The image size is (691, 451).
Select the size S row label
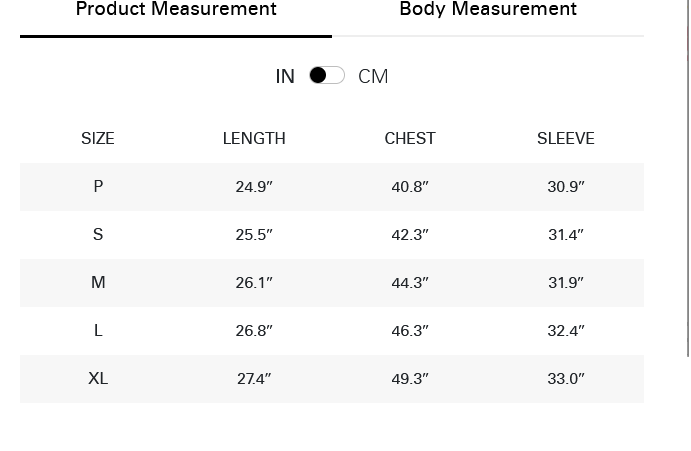(98, 235)
